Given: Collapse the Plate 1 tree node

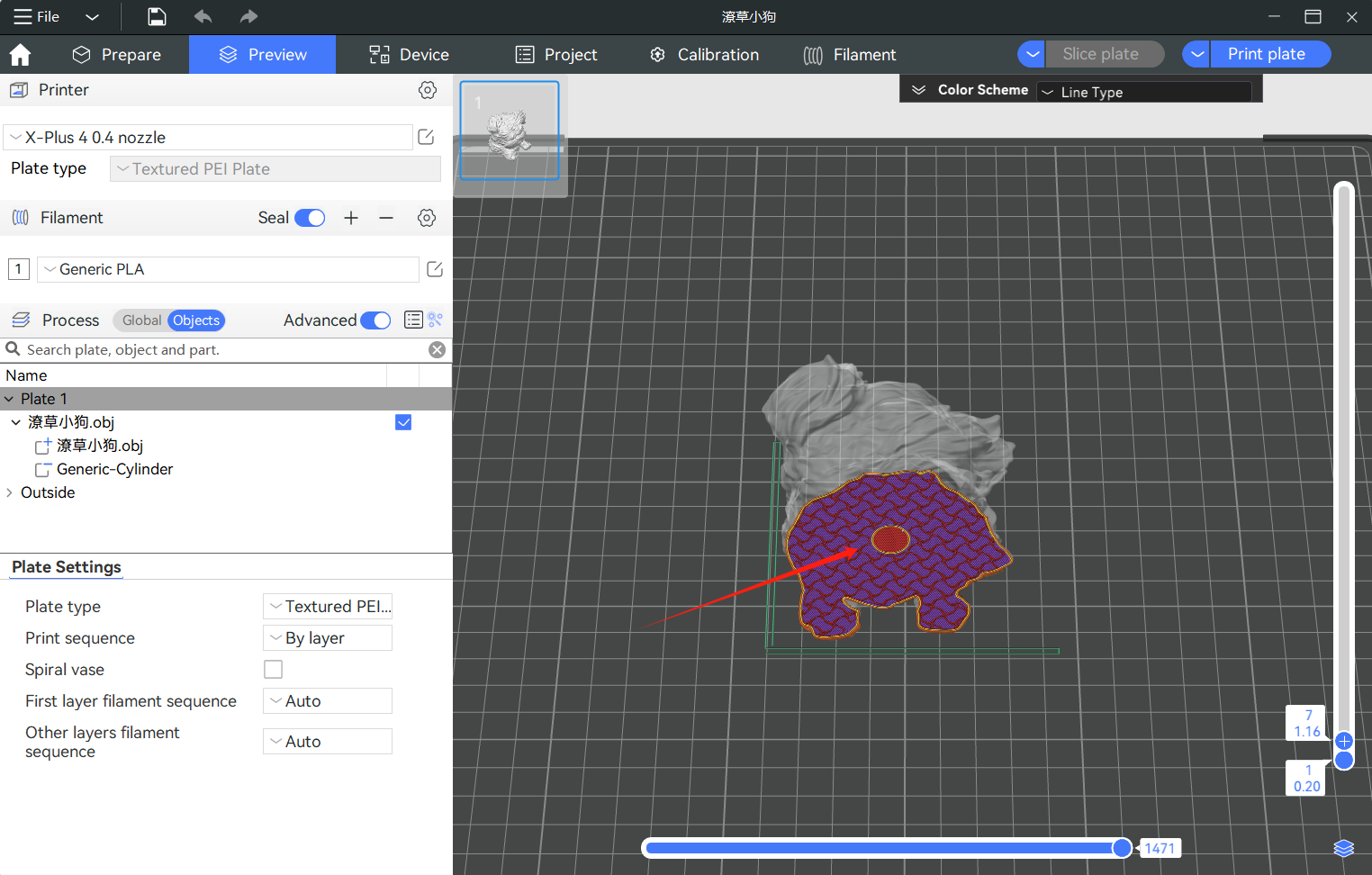Looking at the screenshot, I should [x=9, y=399].
